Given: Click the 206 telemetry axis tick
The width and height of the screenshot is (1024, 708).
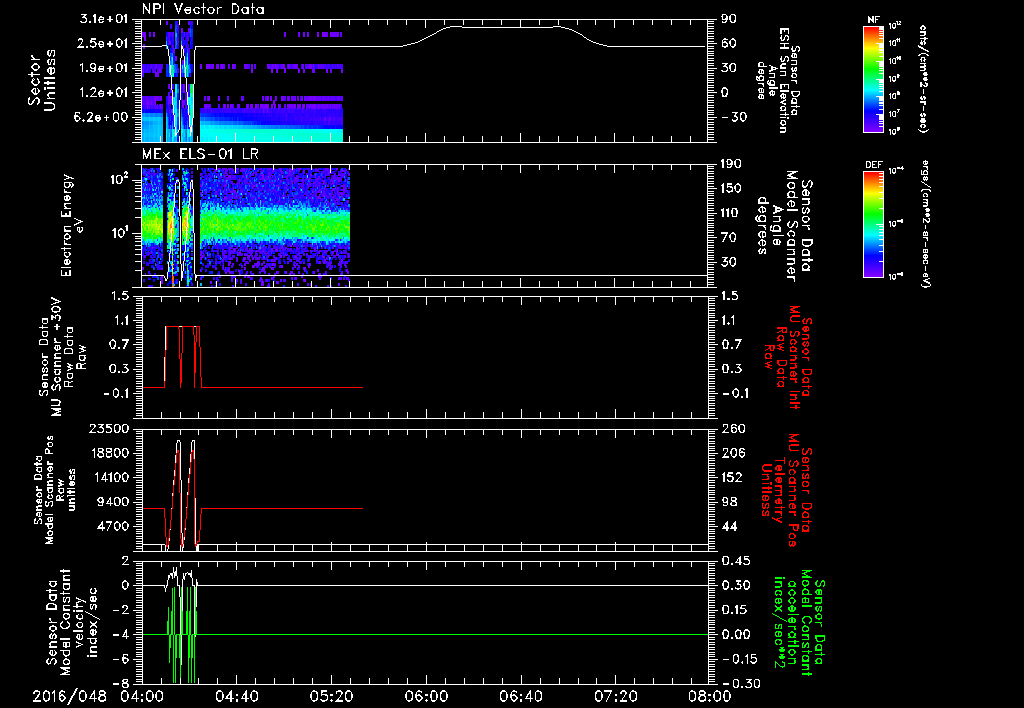Looking at the screenshot, I should [x=733, y=453].
